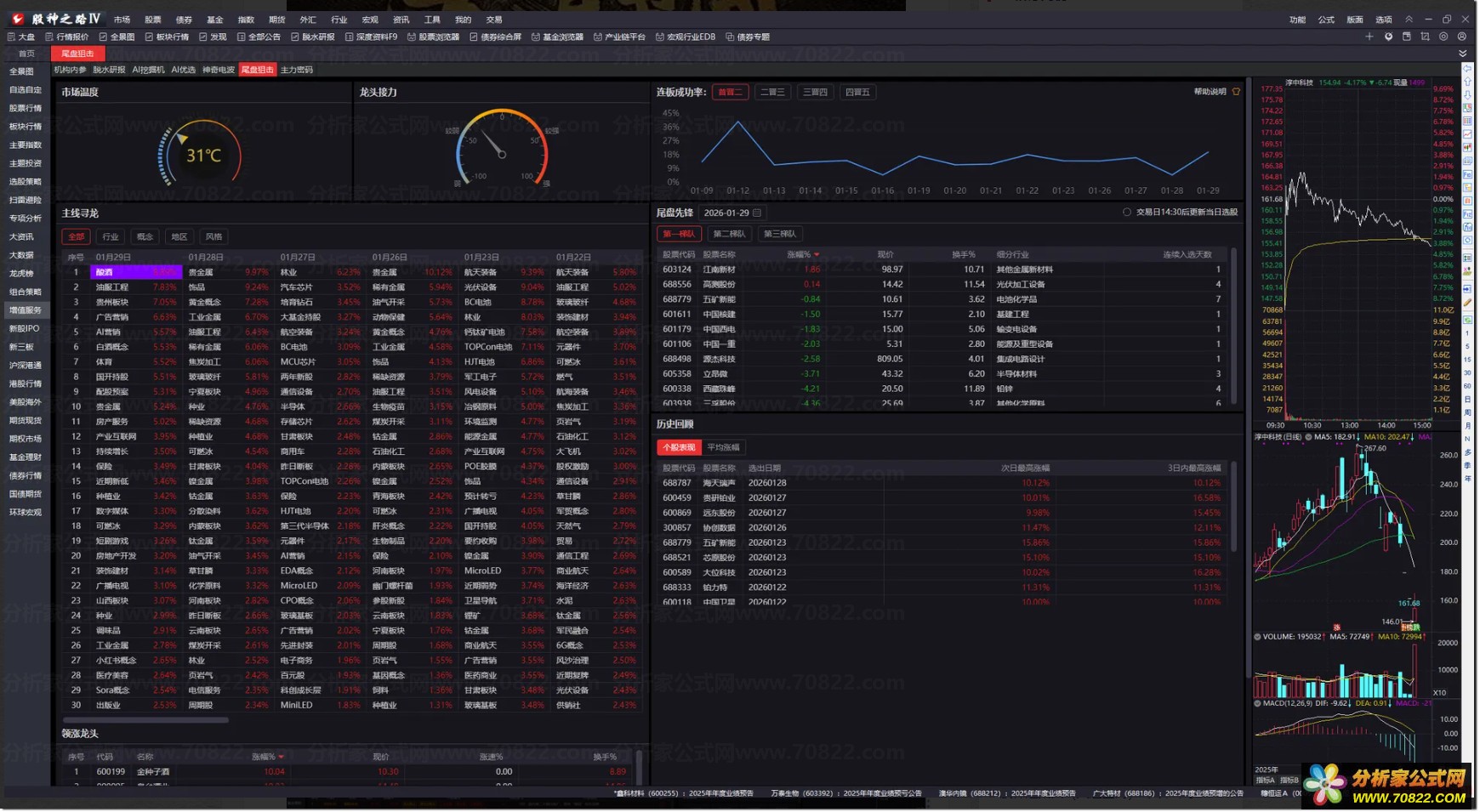Screen dimensions: 1480x812
Task: Click the target circle icon beside the account icon
Action: [1443, 37]
